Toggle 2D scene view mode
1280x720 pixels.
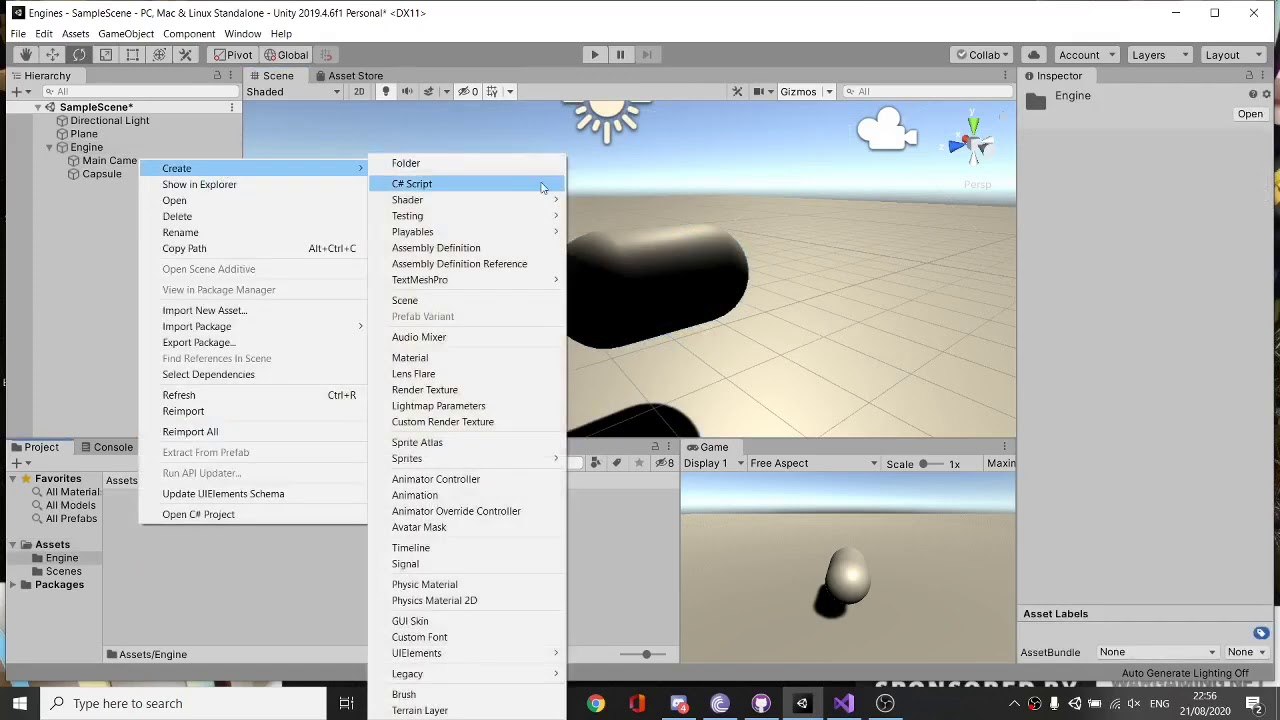pyautogui.click(x=359, y=91)
